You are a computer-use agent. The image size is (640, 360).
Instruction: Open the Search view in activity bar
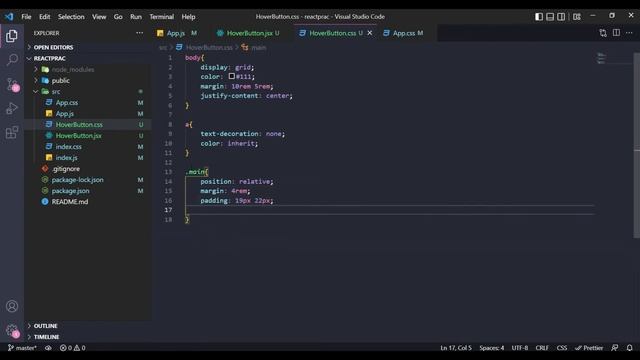pyautogui.click(x=12, y=60)
